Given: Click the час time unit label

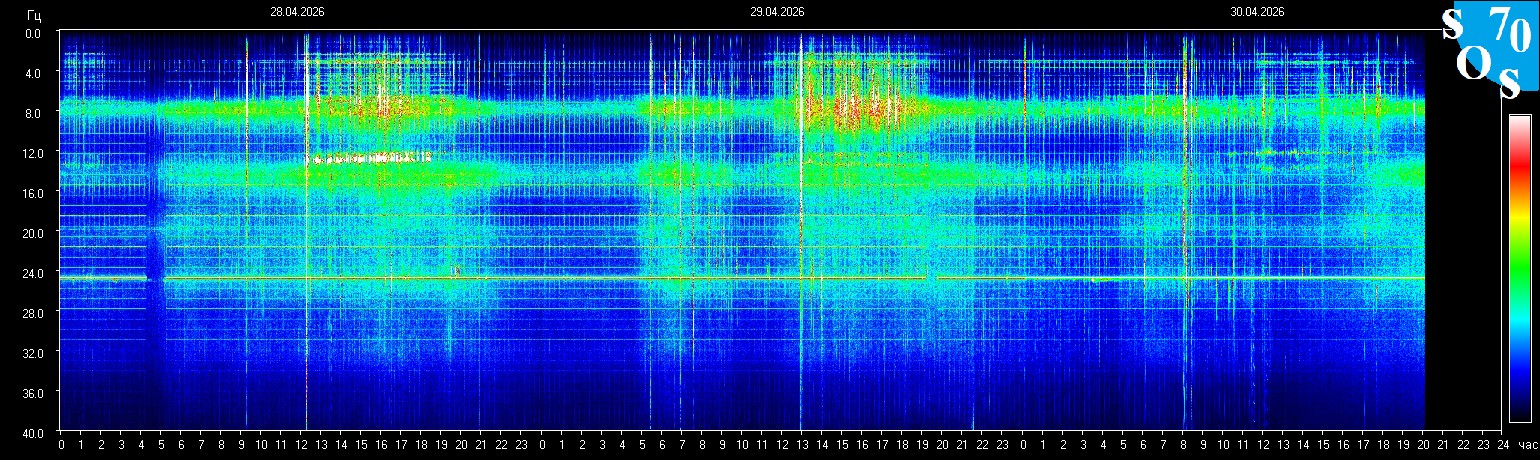Looking at the screenshot, I should [x=1527, y=444].
